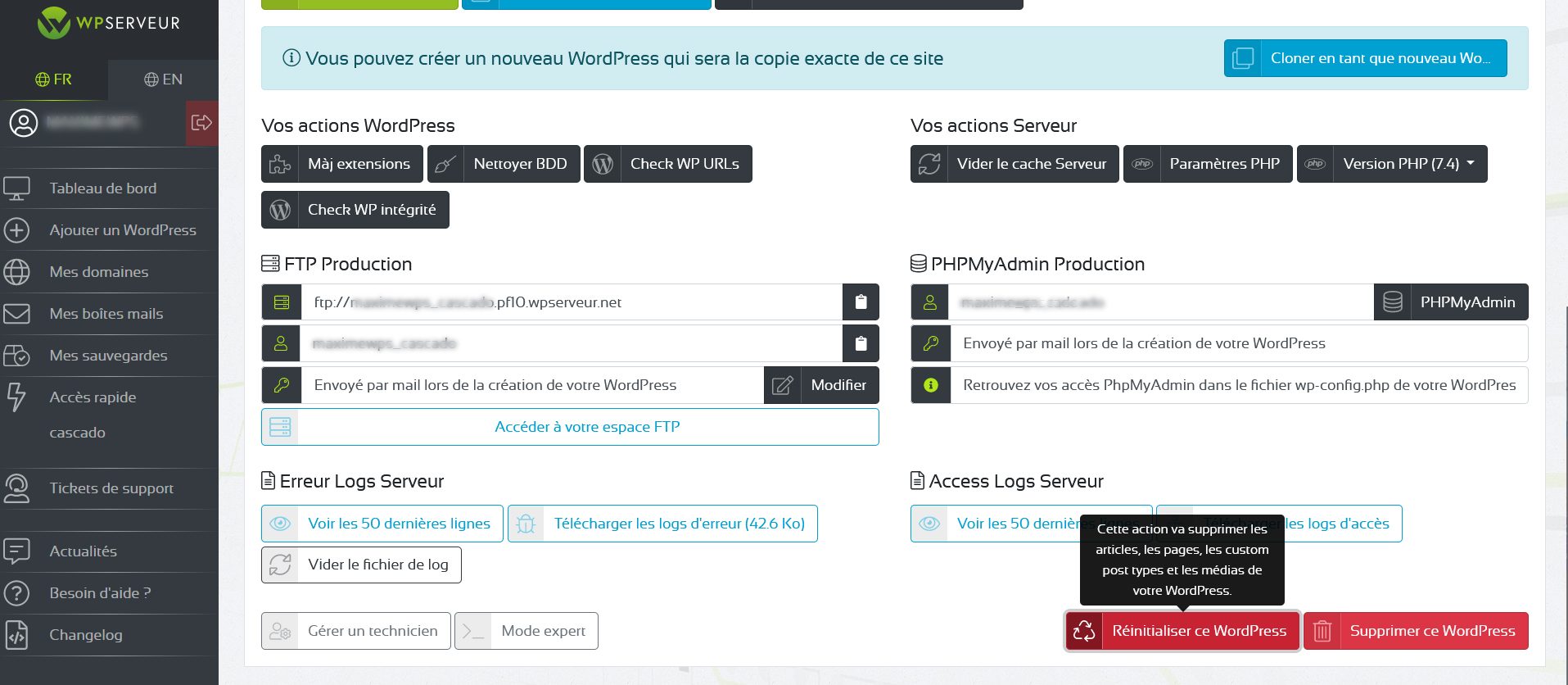The image size is (1568, 685).
Task: Click the Mes boîtes mails envelope icon
Action: [16, 314]
